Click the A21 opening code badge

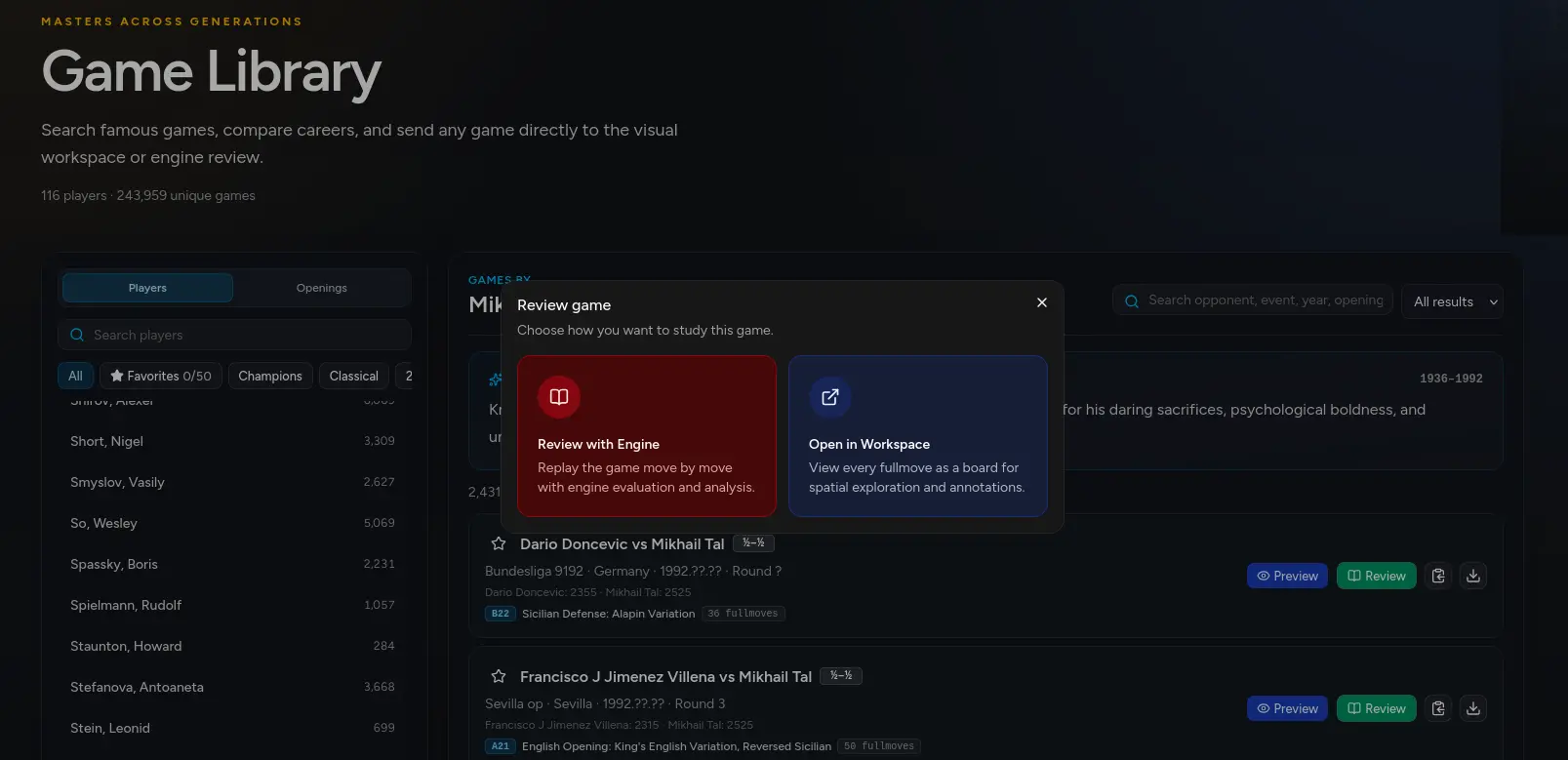pyautogui.click(x=501, y=746)
